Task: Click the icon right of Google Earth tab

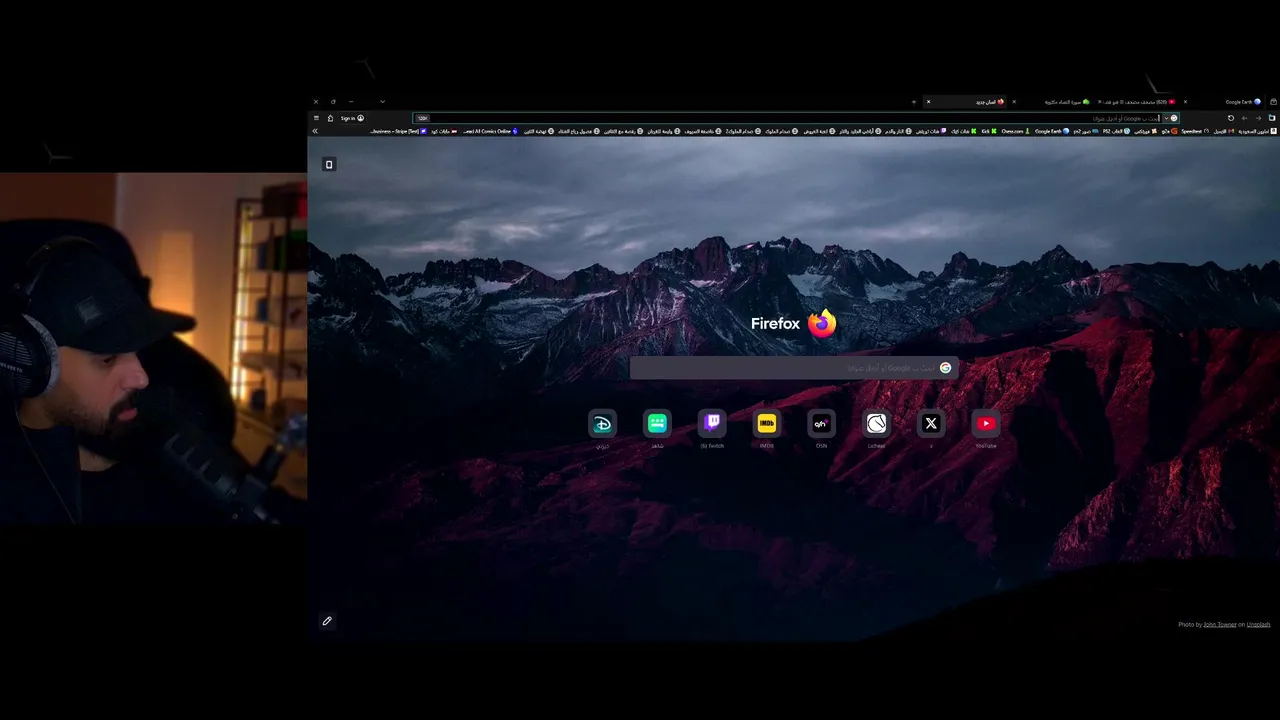Action: click(1273, 102)
